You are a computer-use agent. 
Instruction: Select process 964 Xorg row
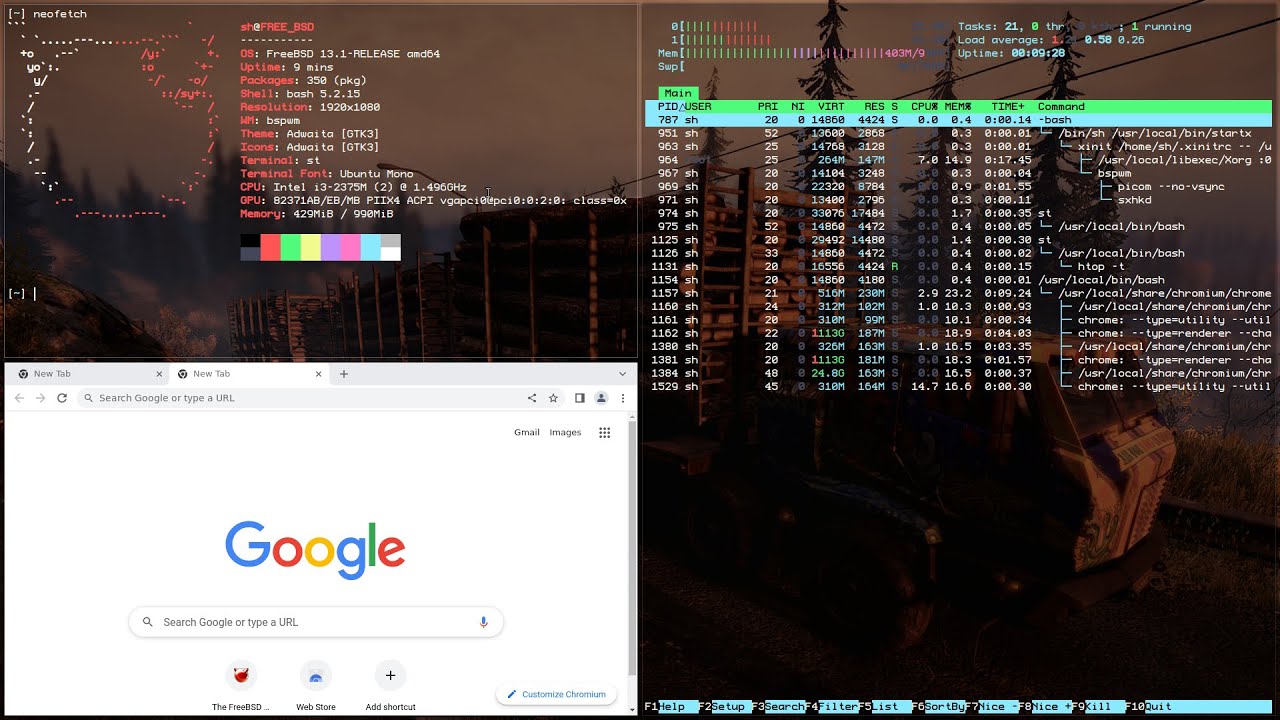point(958,160)
